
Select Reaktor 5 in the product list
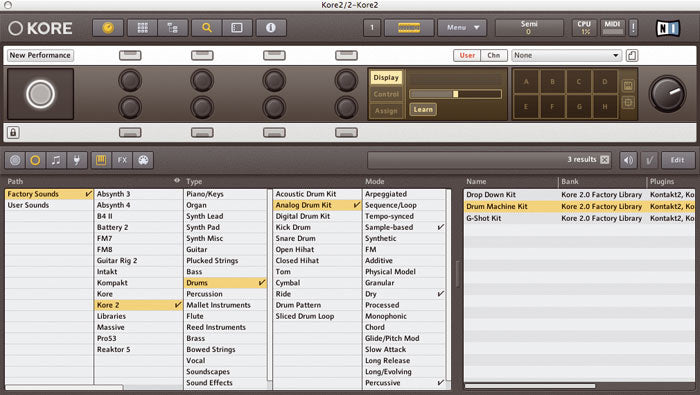click(x=138, y=349)
